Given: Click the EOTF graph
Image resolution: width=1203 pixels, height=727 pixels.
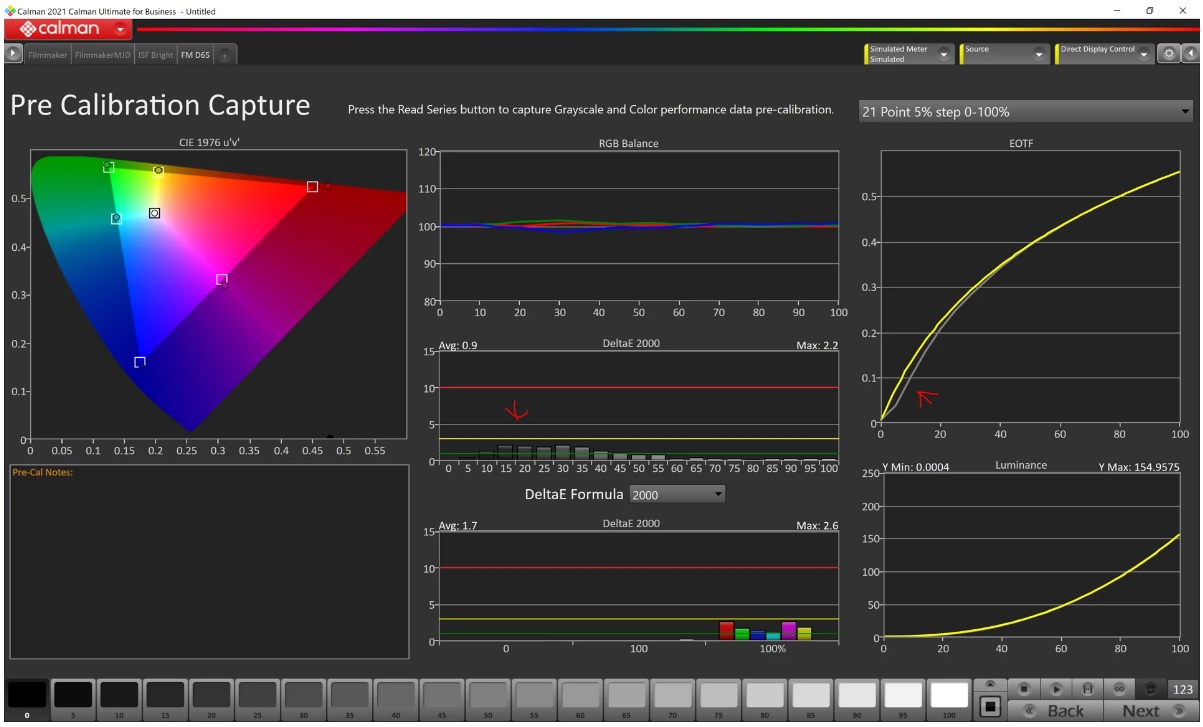Looking at the screenshot, I should [1030, 287].
